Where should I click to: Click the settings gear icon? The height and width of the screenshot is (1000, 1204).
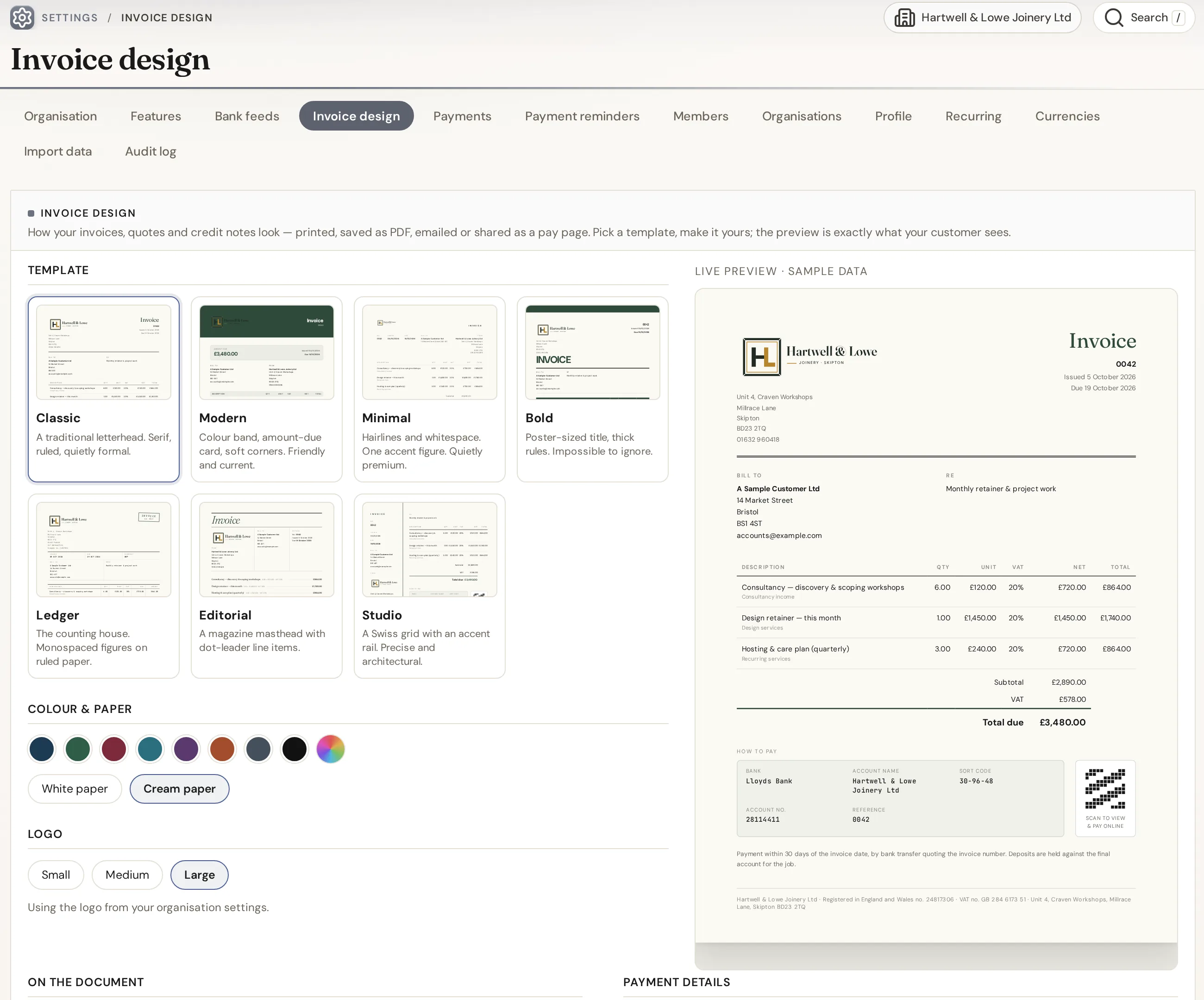coord(22,18)
